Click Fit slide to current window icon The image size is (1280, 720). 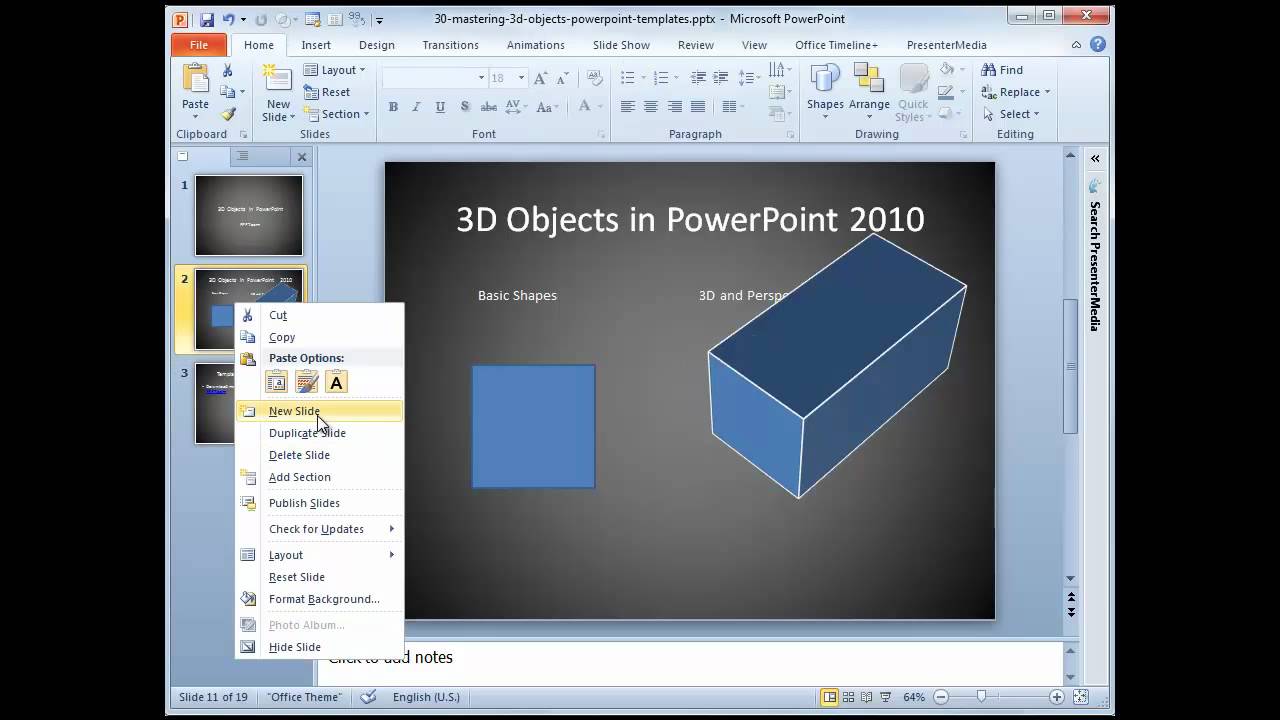[x=1081, y=697]
